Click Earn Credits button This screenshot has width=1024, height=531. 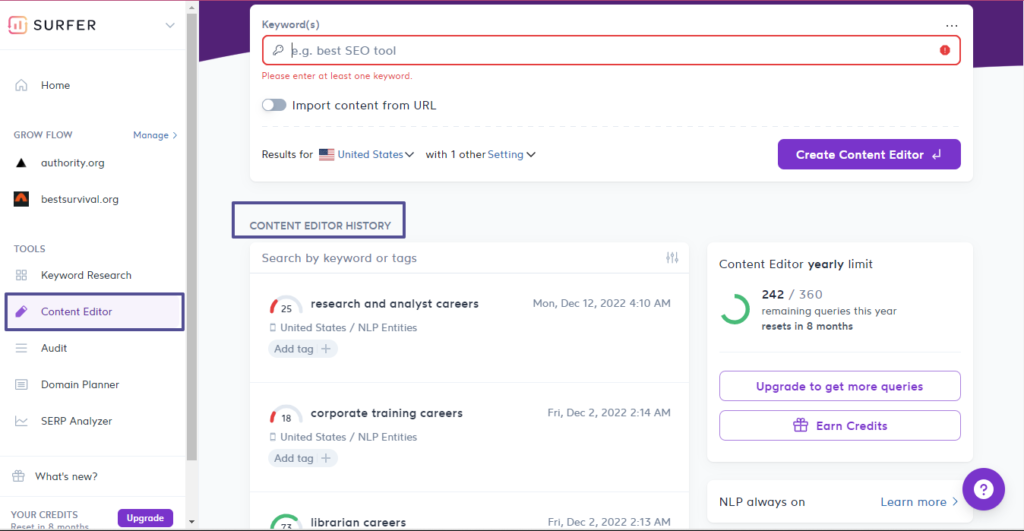(x=840, y=425)
